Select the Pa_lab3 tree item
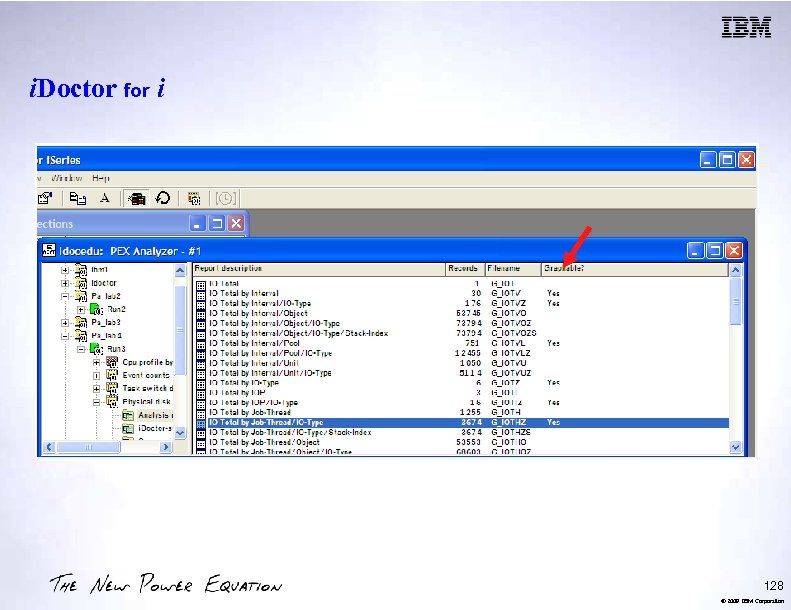The image size is (791, 610). (x=106, y=322)
